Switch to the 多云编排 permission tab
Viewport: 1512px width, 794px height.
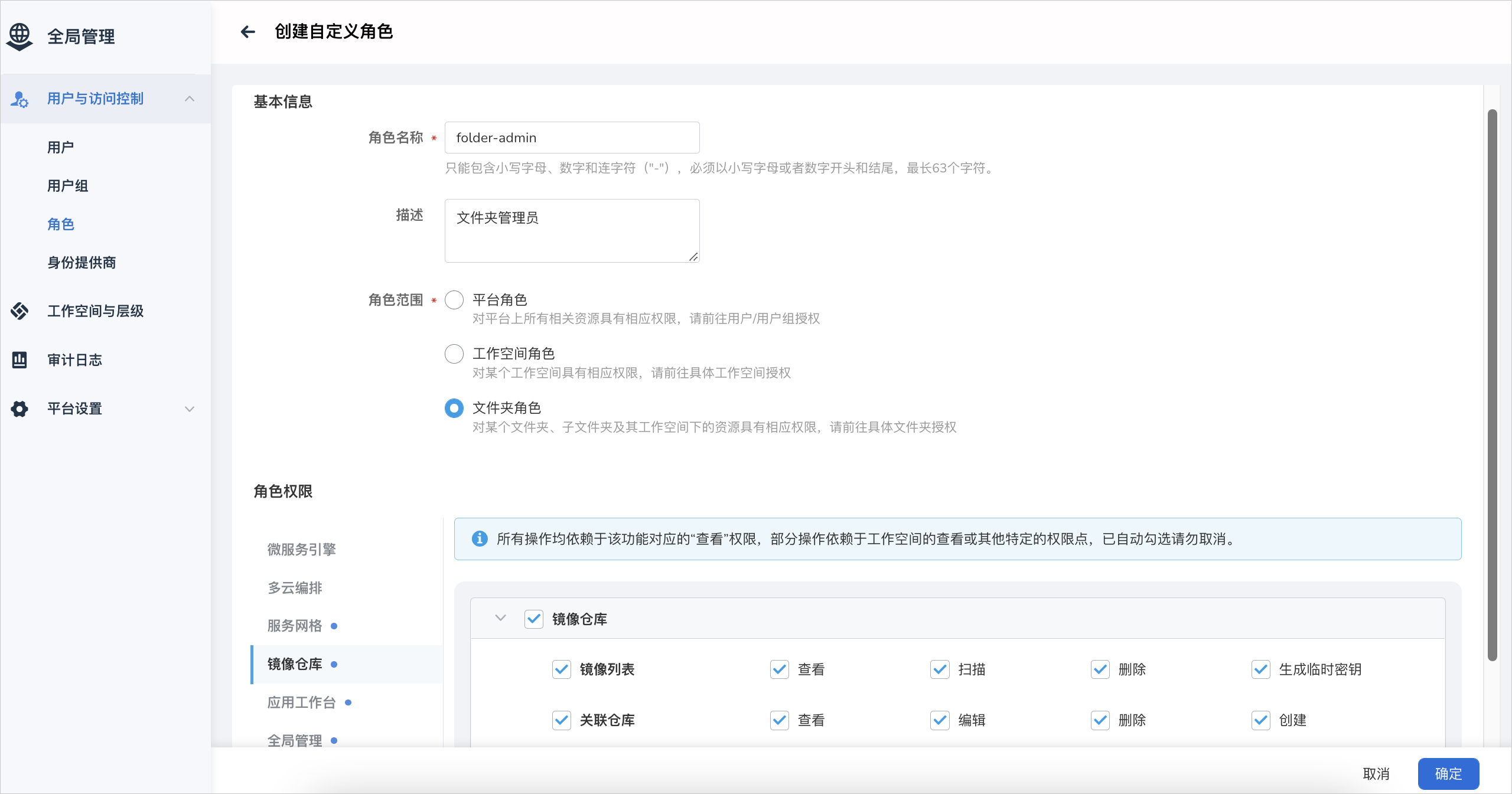coord(347,588)
